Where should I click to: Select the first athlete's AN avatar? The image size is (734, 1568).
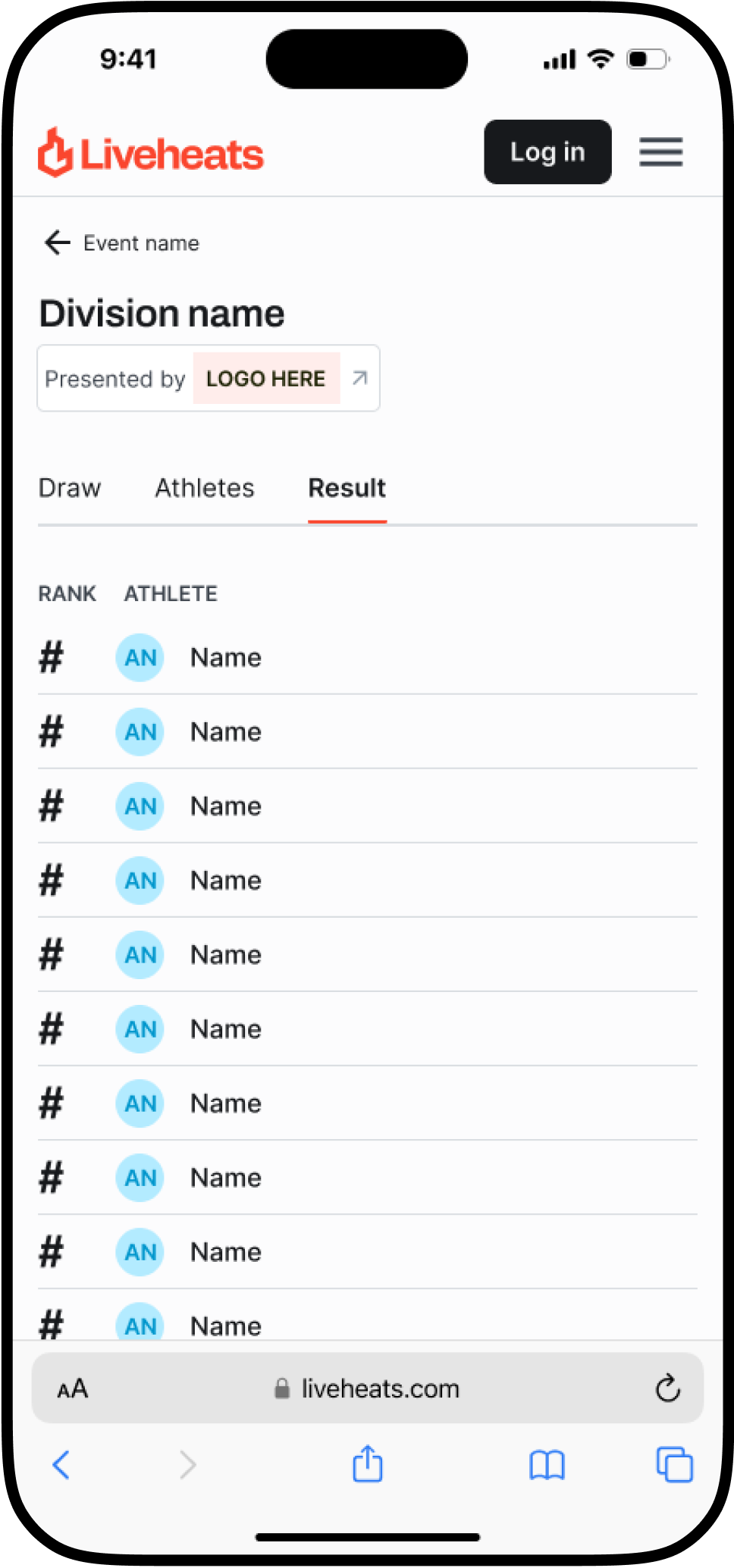point(140,657)
